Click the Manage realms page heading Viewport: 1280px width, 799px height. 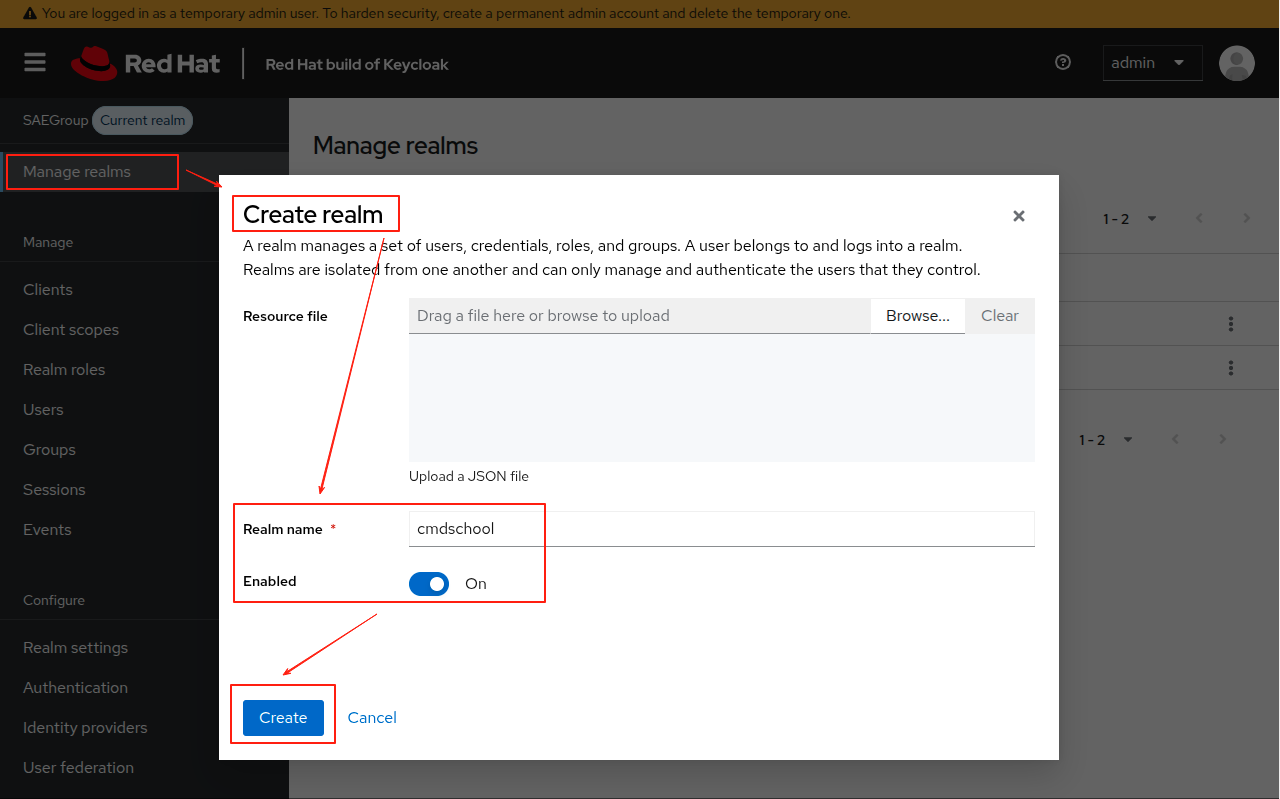[395, 146]
